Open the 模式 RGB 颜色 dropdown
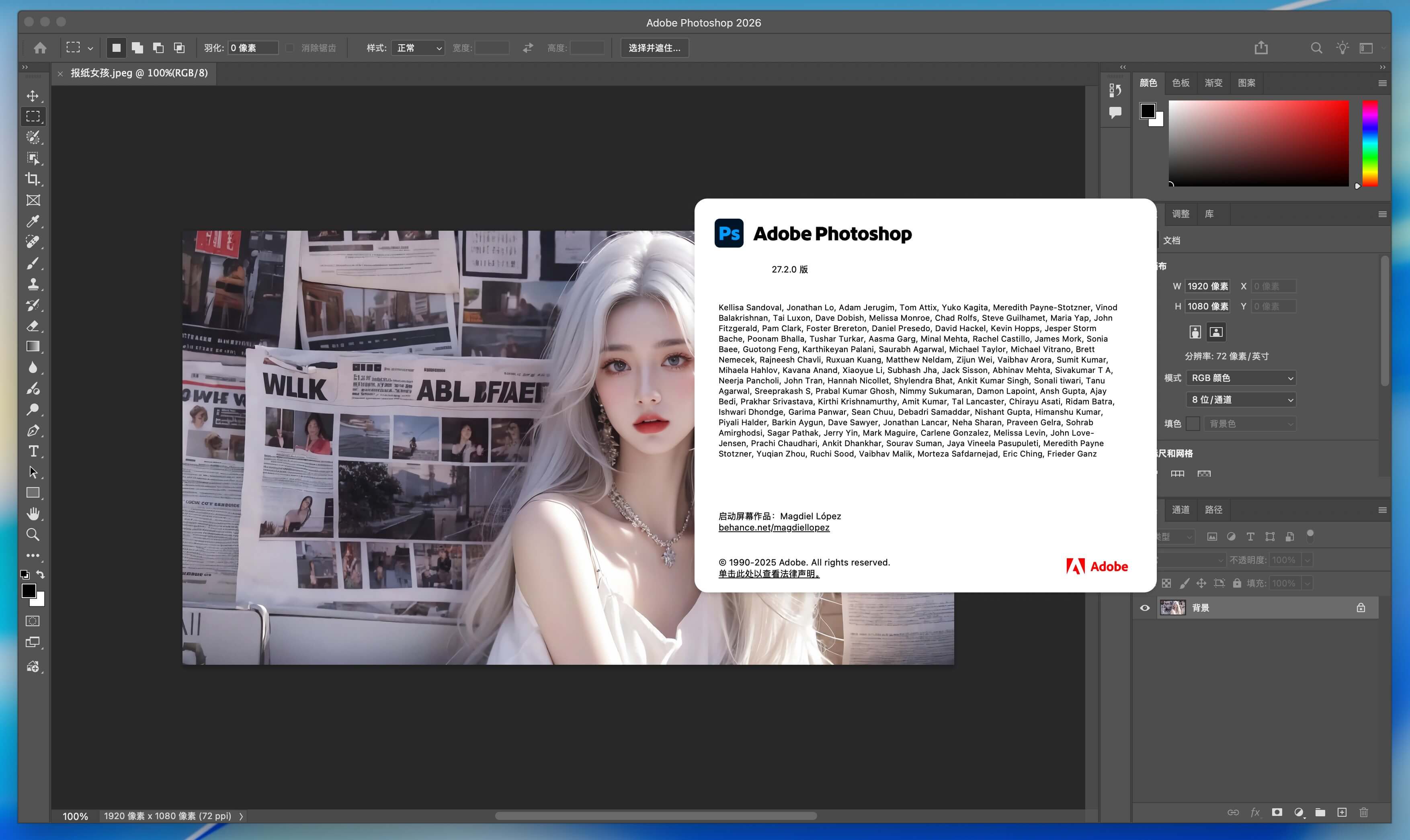The image size is (1410, 840). point(1241,378)
